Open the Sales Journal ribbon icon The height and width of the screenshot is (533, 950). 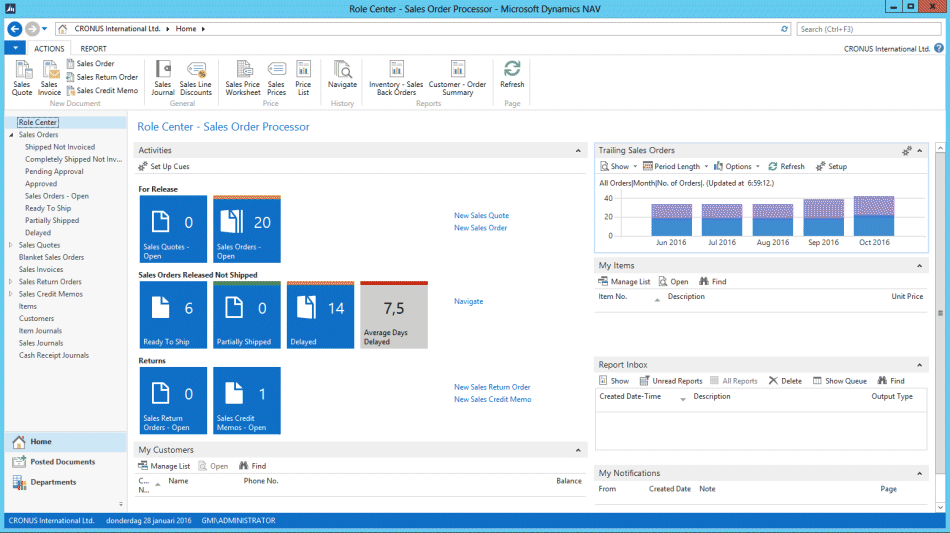162,78
